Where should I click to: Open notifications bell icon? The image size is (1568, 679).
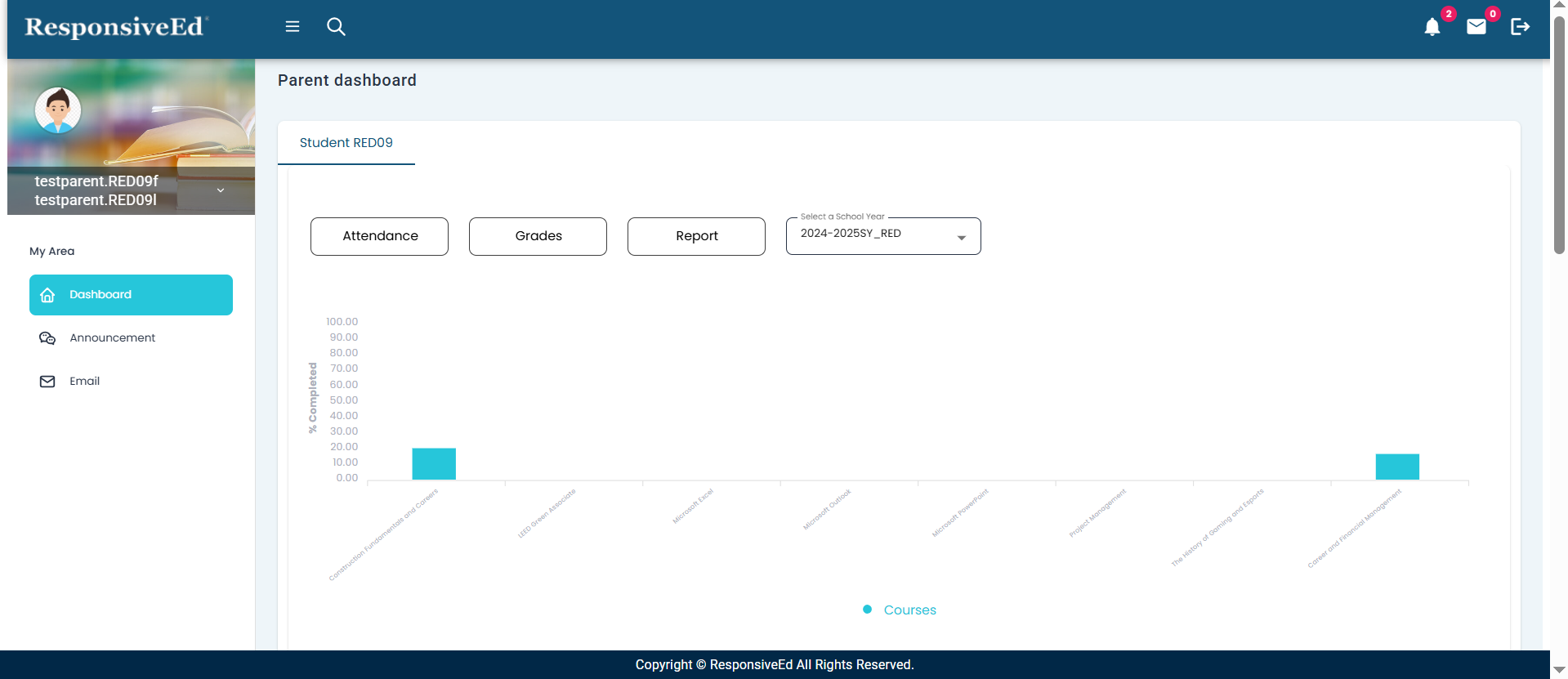[1432, 27]
